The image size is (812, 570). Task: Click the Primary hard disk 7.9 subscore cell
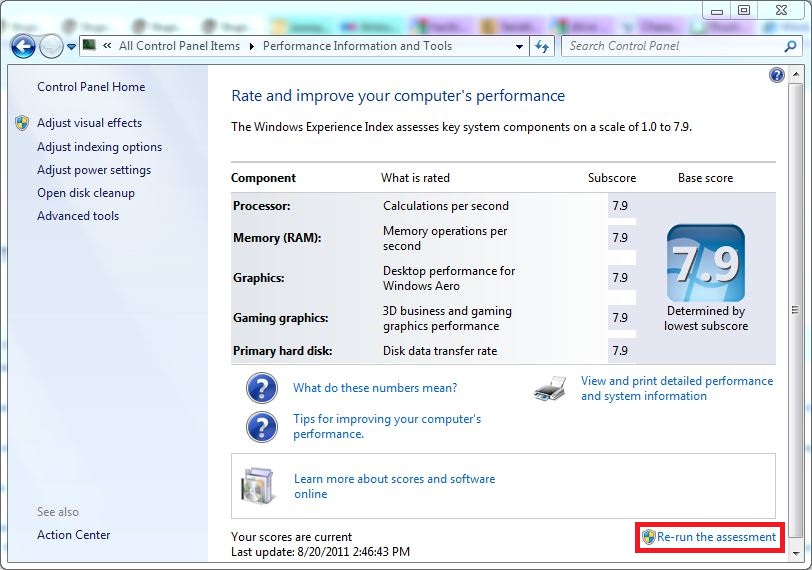click(x=621, y=351)
